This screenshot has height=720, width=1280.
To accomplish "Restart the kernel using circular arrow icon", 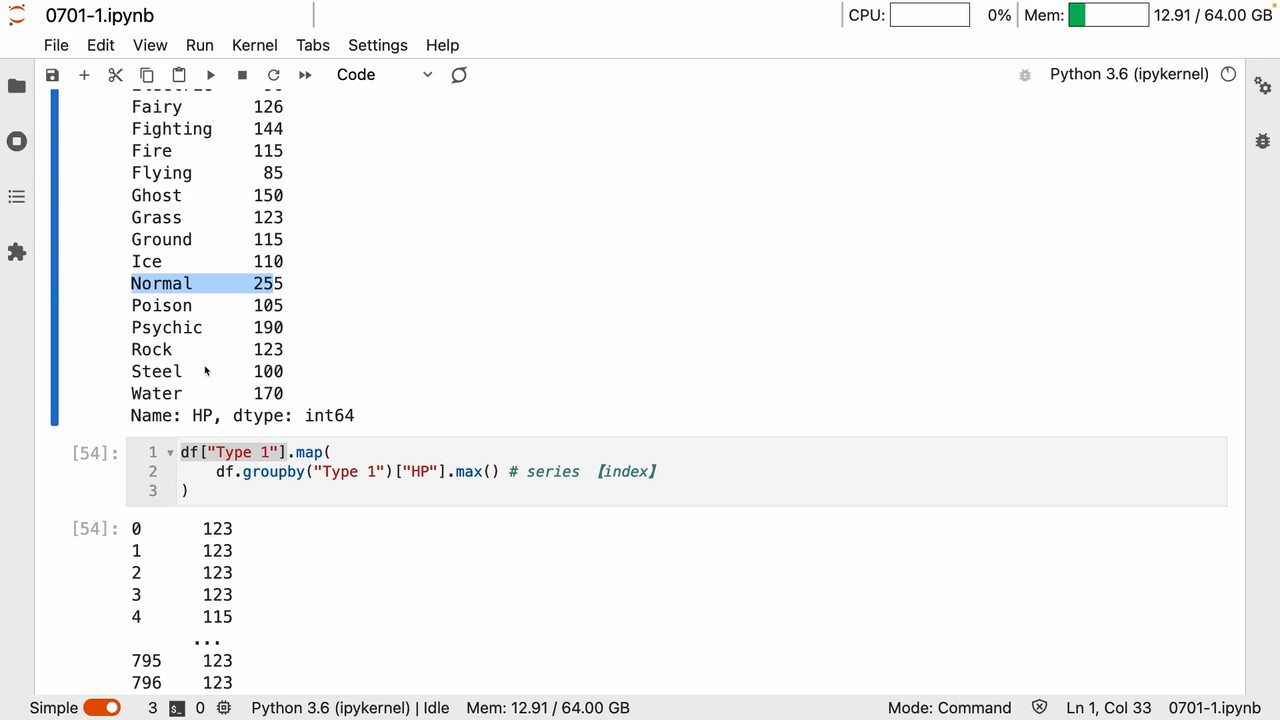I will pos(273,75).
